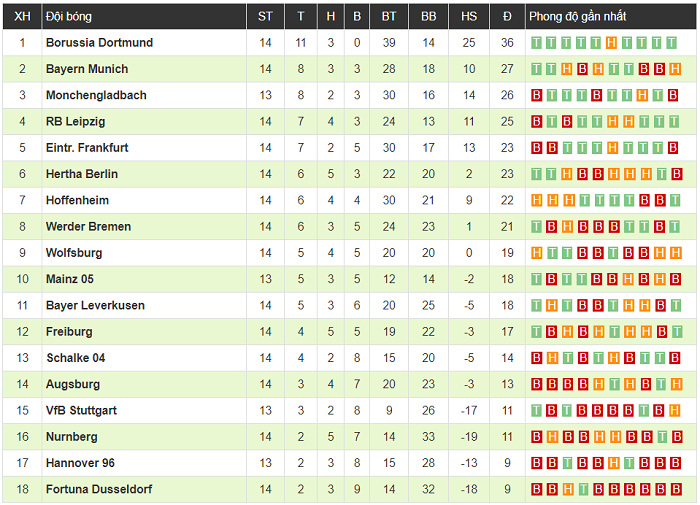Click the XH ranking column header
Viewport: 700px width, 505px height.
(23, 16)
